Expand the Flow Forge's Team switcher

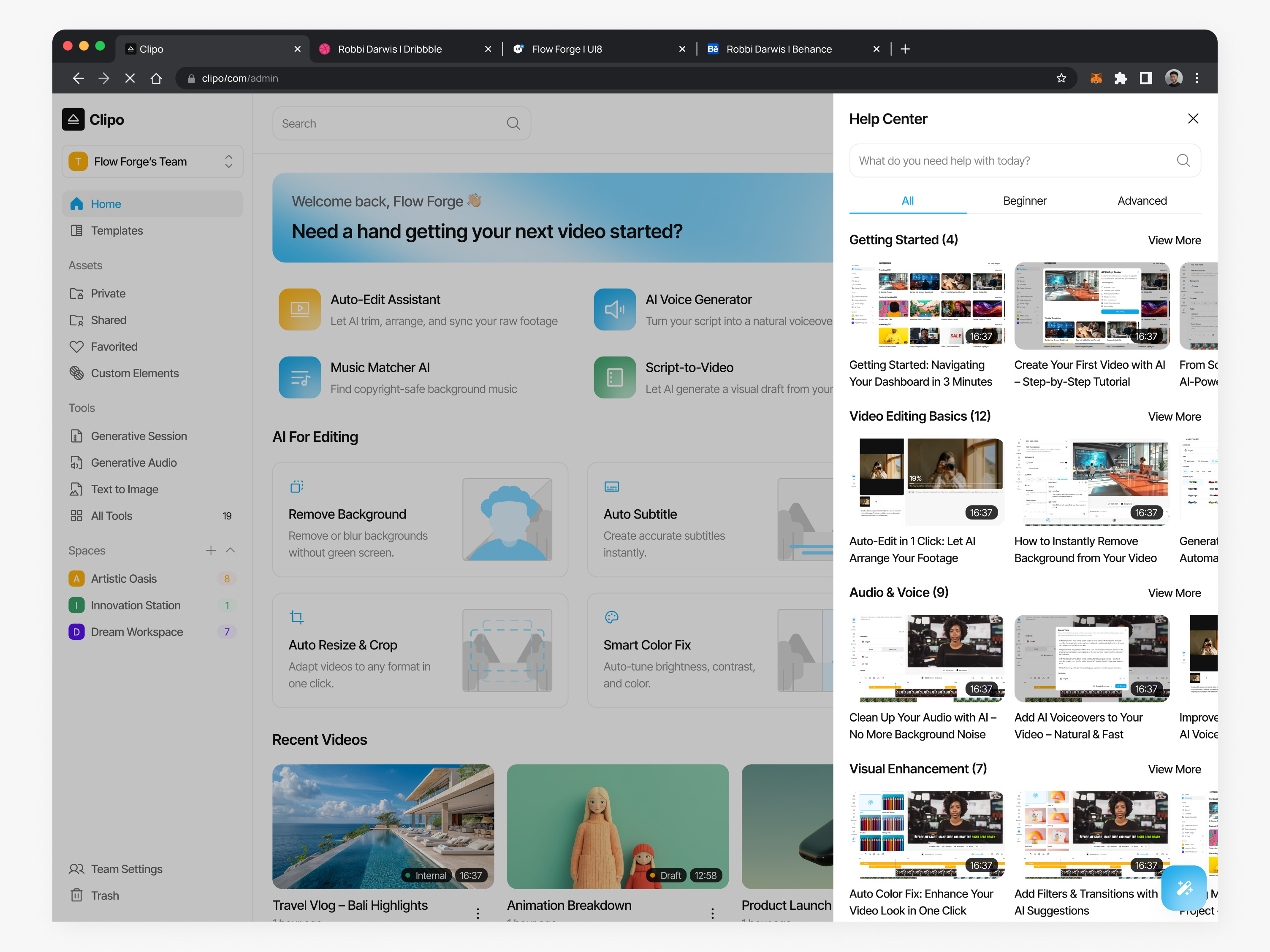(152, 161)
